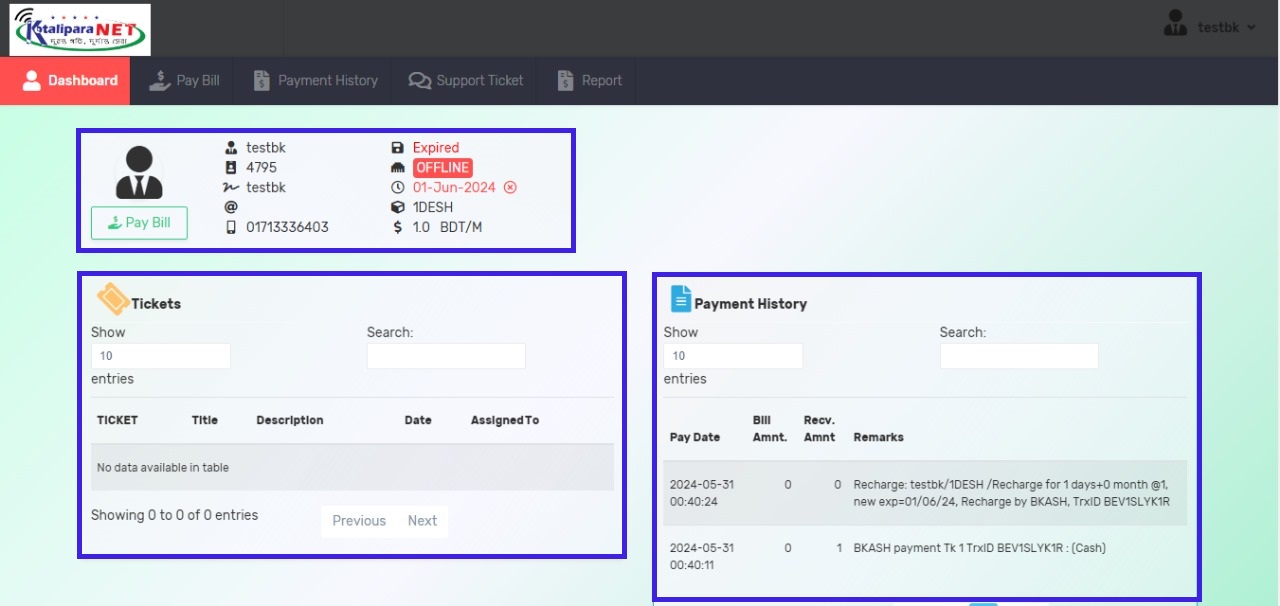Click the user avatar profile picture

(139, 172)
